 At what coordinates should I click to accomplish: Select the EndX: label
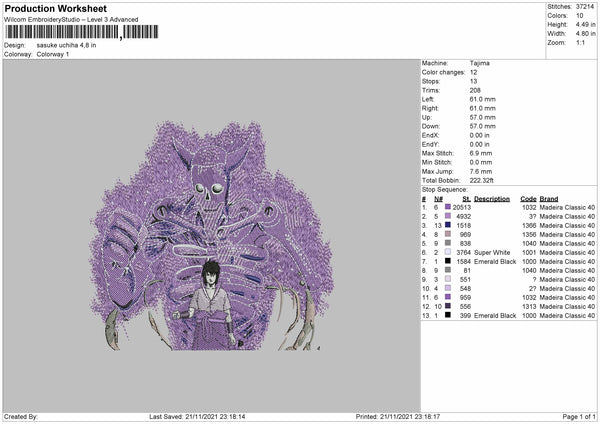[430, 135]
